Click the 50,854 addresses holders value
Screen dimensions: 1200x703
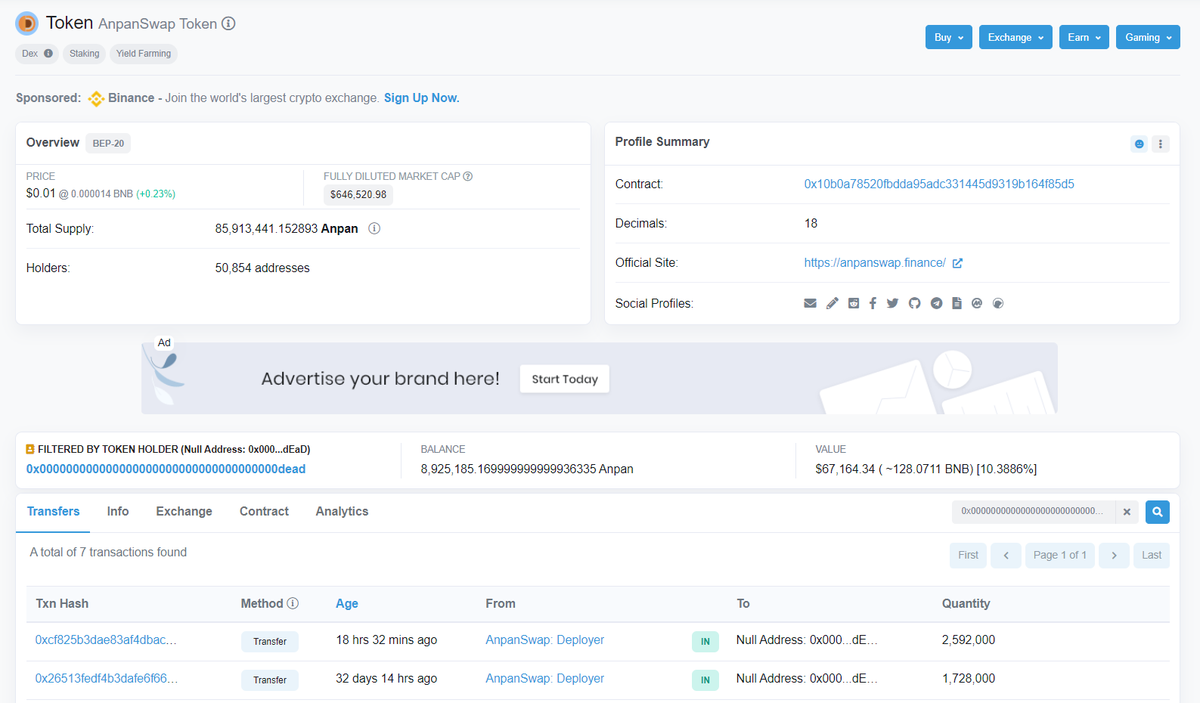coord(263,268)
